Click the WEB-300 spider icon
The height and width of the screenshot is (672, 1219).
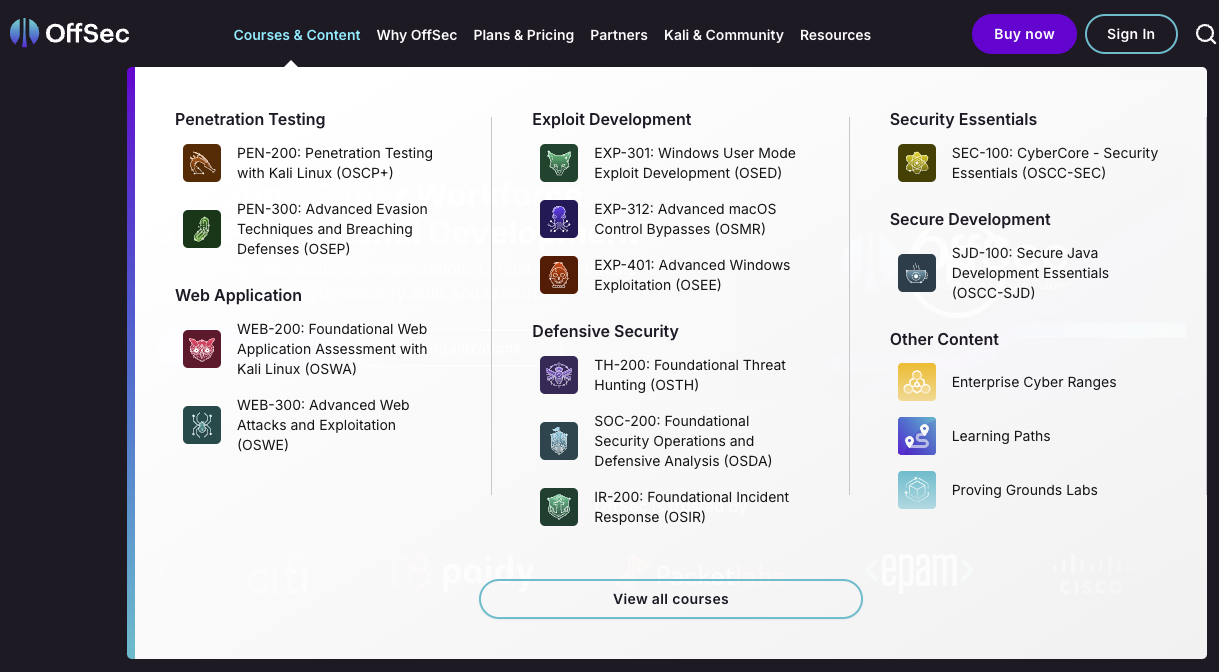coord(201,425)
